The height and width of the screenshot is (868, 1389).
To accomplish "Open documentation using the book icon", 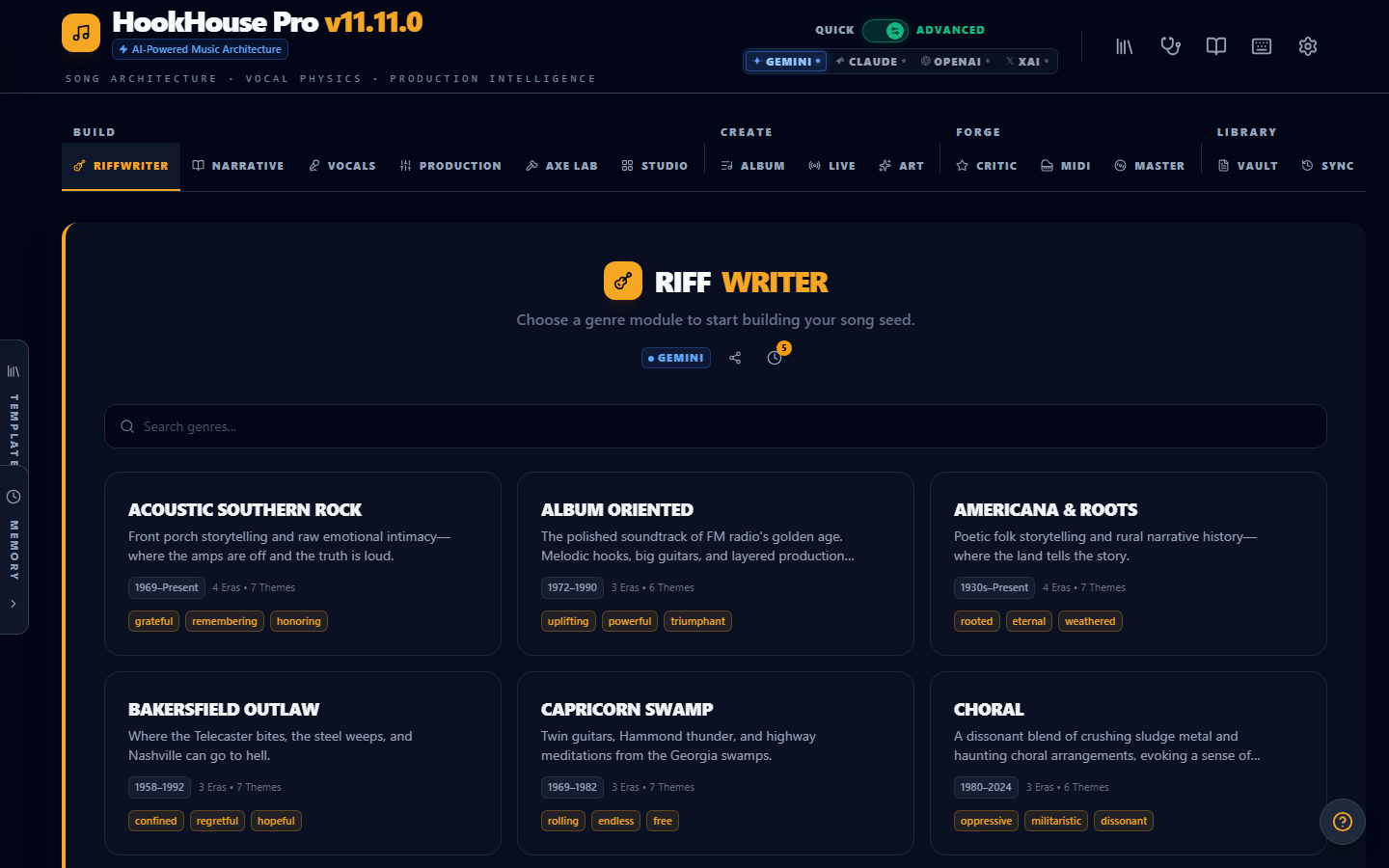I will 1215,45.
